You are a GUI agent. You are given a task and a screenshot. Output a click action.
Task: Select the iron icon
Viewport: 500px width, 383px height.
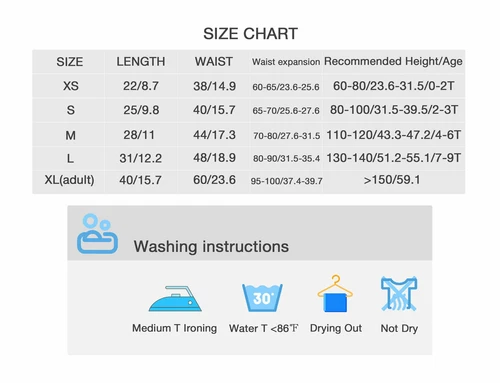[175, 298]
